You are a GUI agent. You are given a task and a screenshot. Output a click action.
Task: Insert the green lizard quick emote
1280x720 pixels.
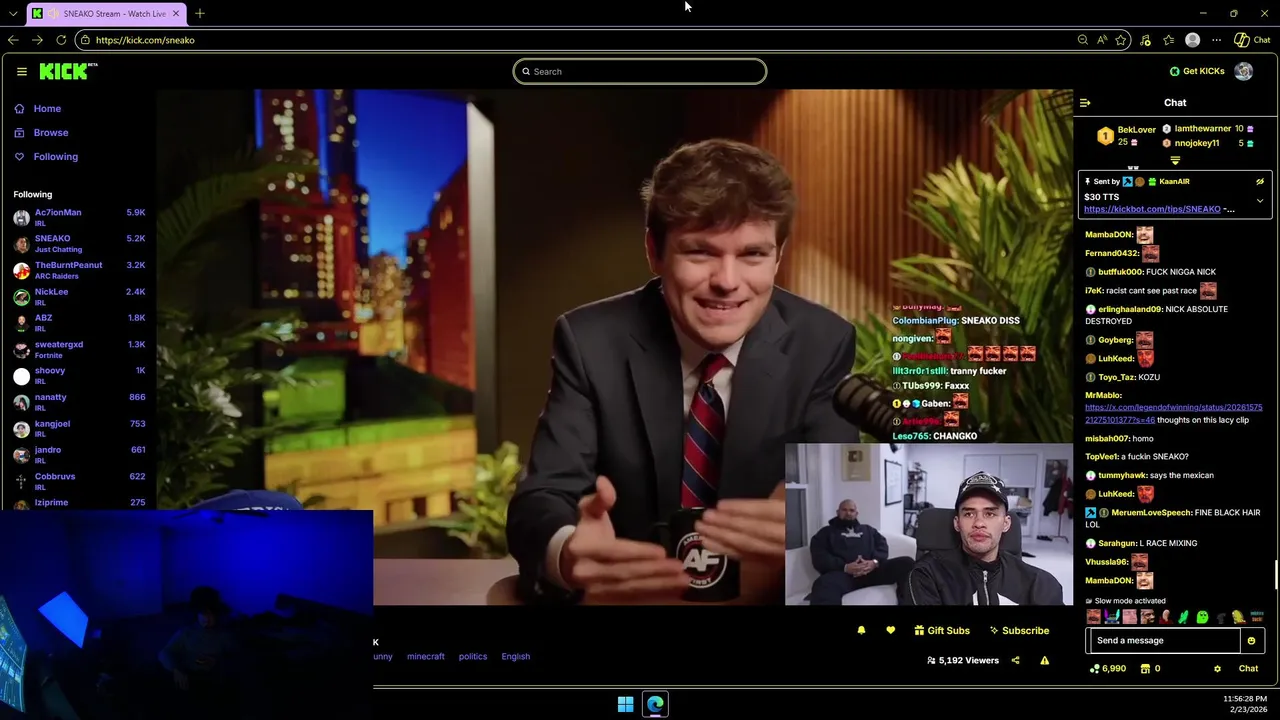(1184, 617)
